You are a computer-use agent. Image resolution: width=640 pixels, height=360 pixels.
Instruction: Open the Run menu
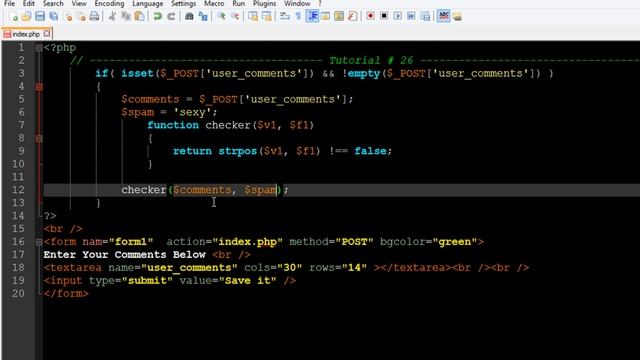click(238, 4)
